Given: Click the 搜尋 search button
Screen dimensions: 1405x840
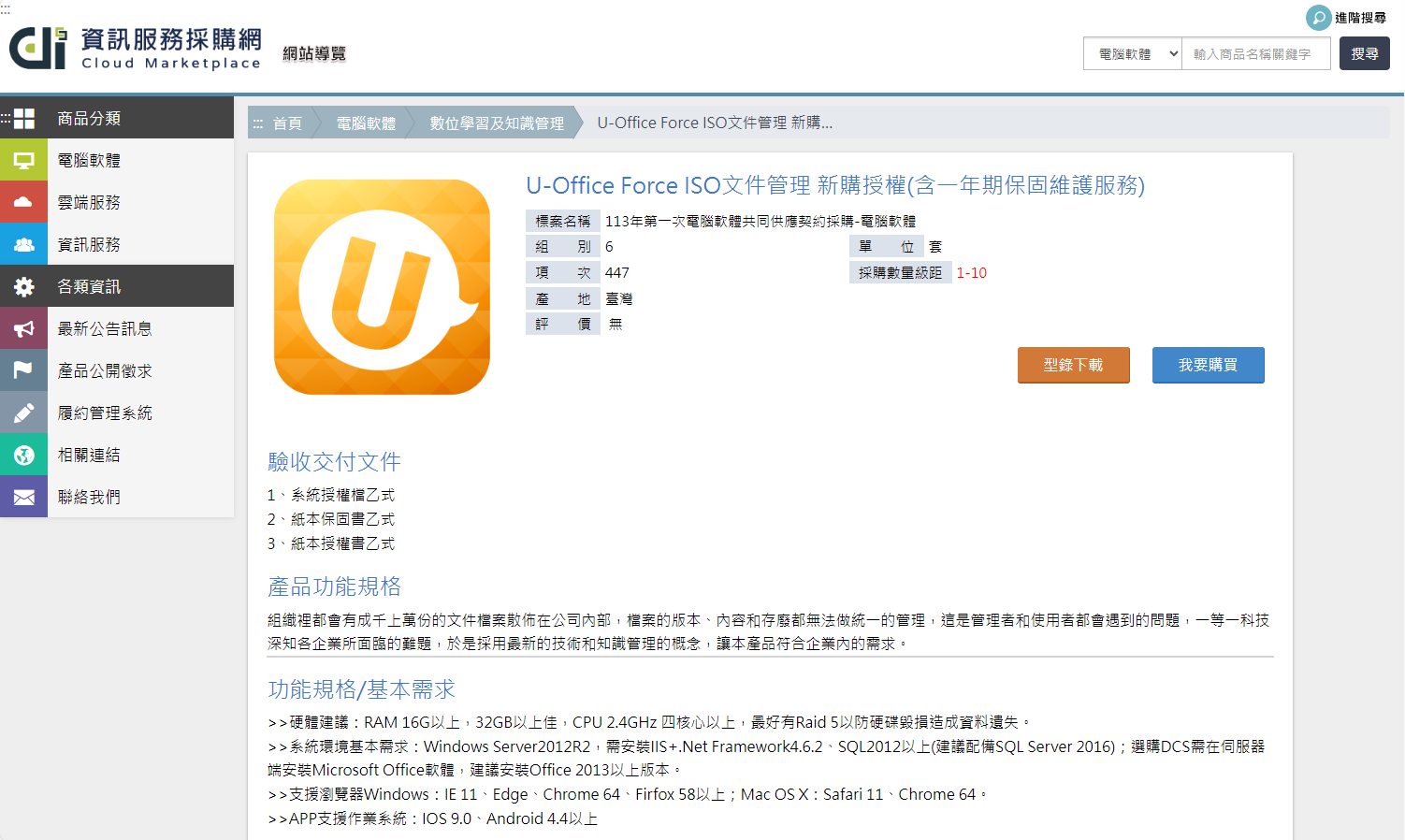Looking at the screenshot, I should pyautogui.click(x=1365, y=54).
